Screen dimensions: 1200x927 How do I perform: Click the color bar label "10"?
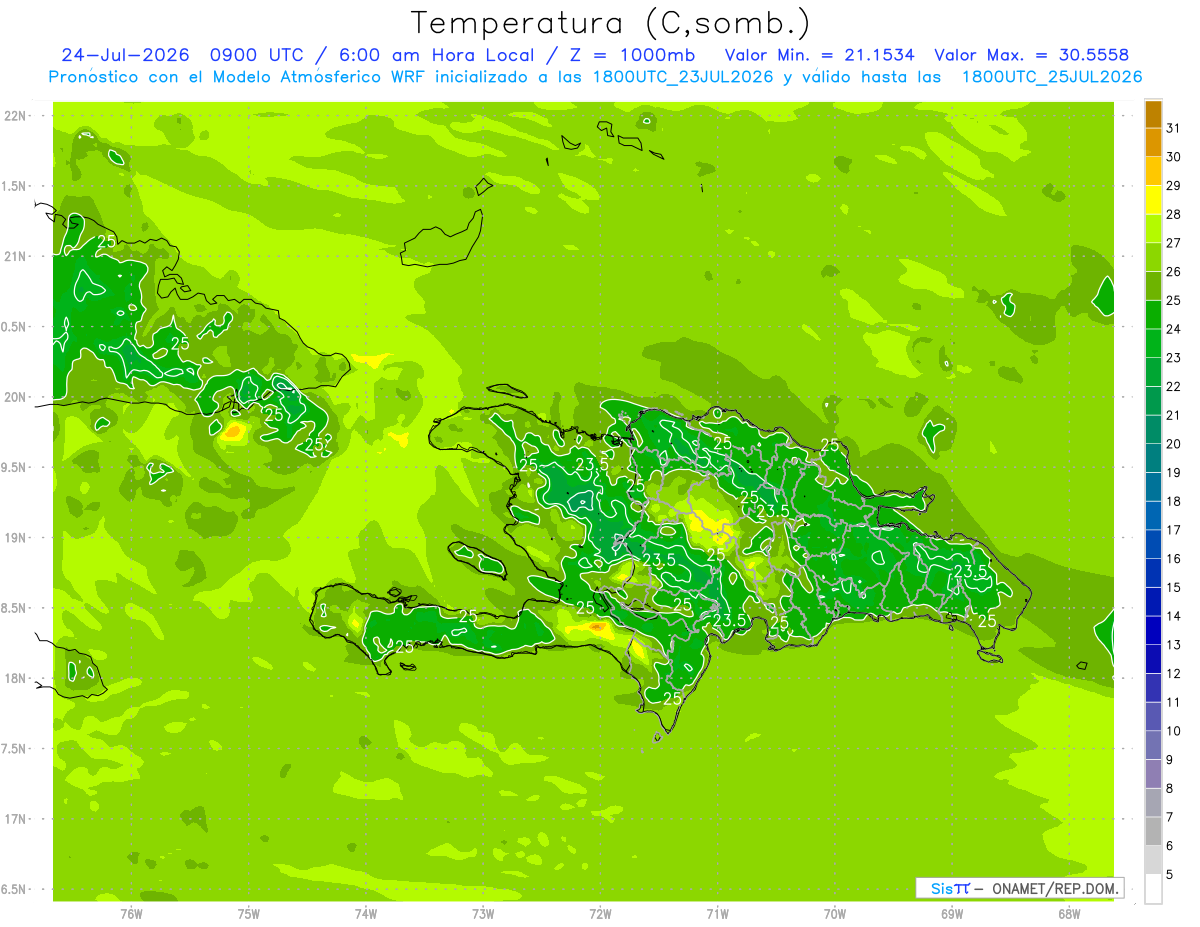pyautogui.click(x=1174, y=731)
